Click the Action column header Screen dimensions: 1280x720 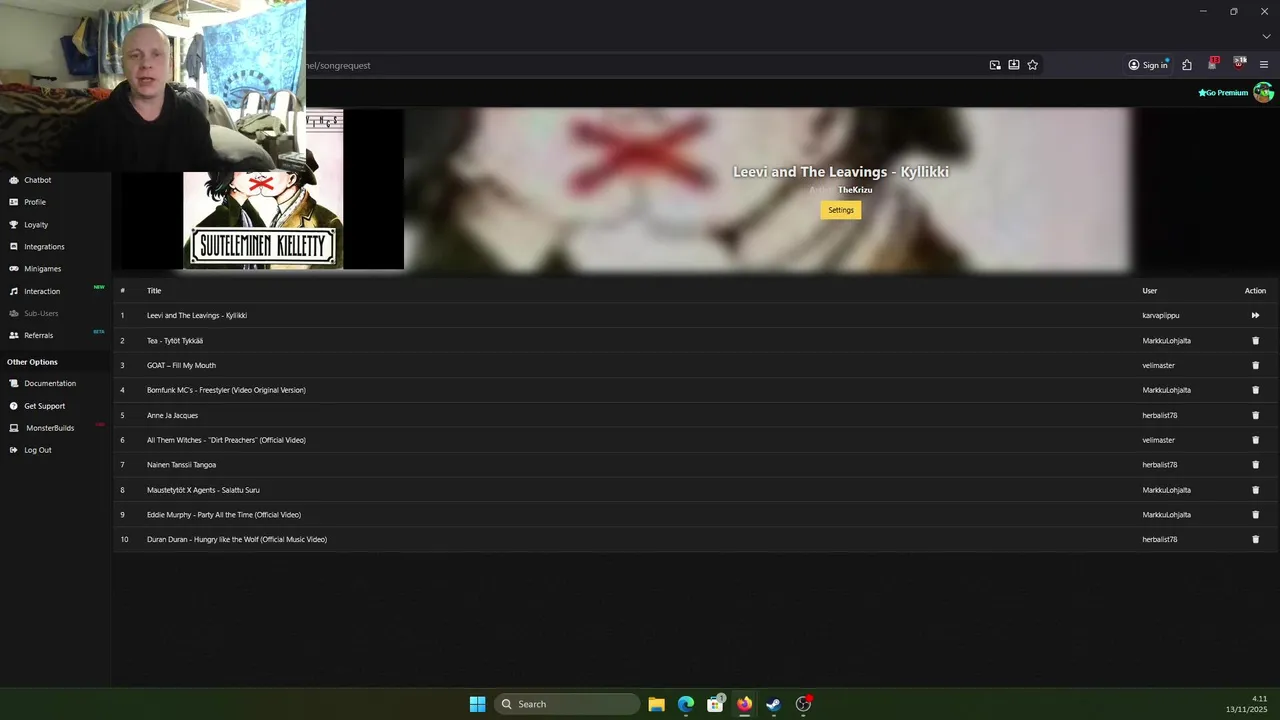(1255, 291)
